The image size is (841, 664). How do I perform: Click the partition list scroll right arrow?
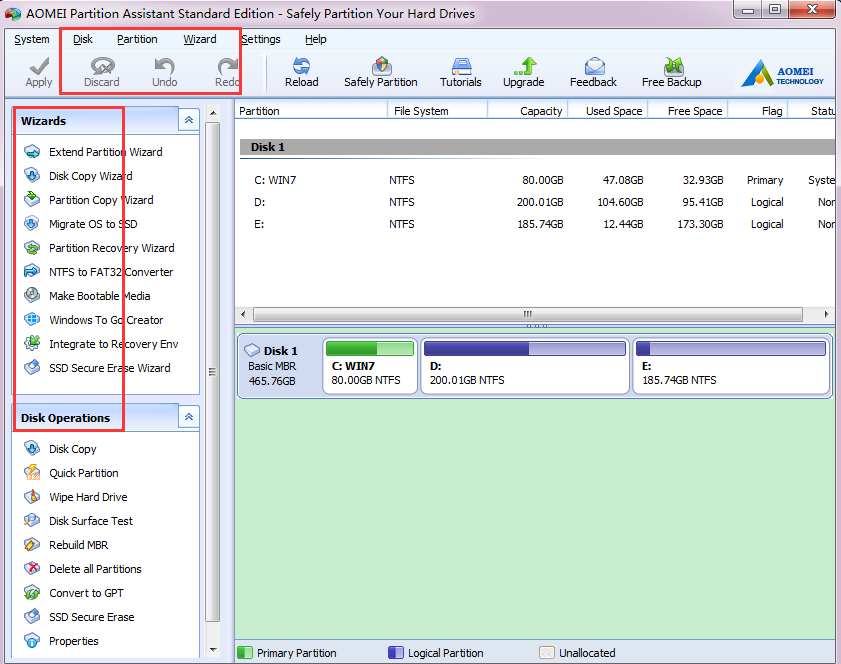pos(826,314)
